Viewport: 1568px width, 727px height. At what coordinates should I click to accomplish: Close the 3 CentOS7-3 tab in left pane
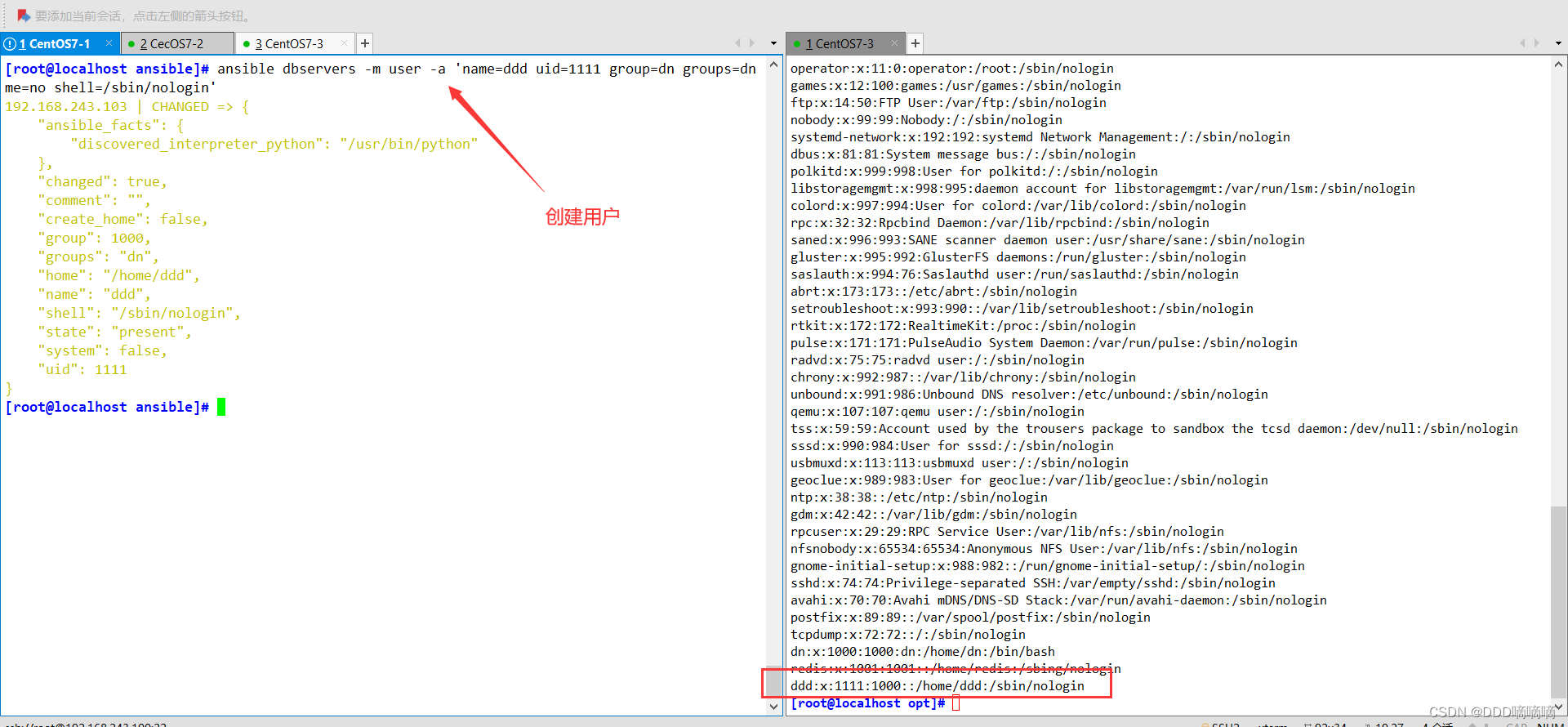click(x=344, y=43)
